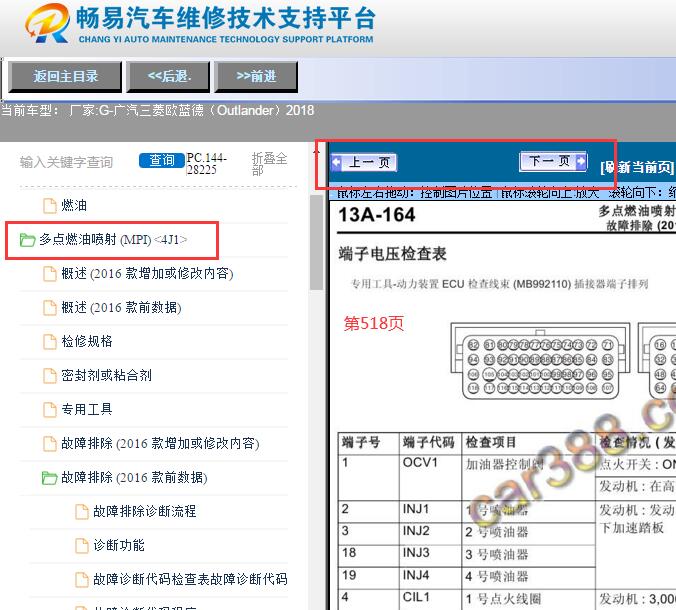This screenshot has height=610, width=676.
Task: Open the 故障排除诊断流程 page
Action: (144, 512)
